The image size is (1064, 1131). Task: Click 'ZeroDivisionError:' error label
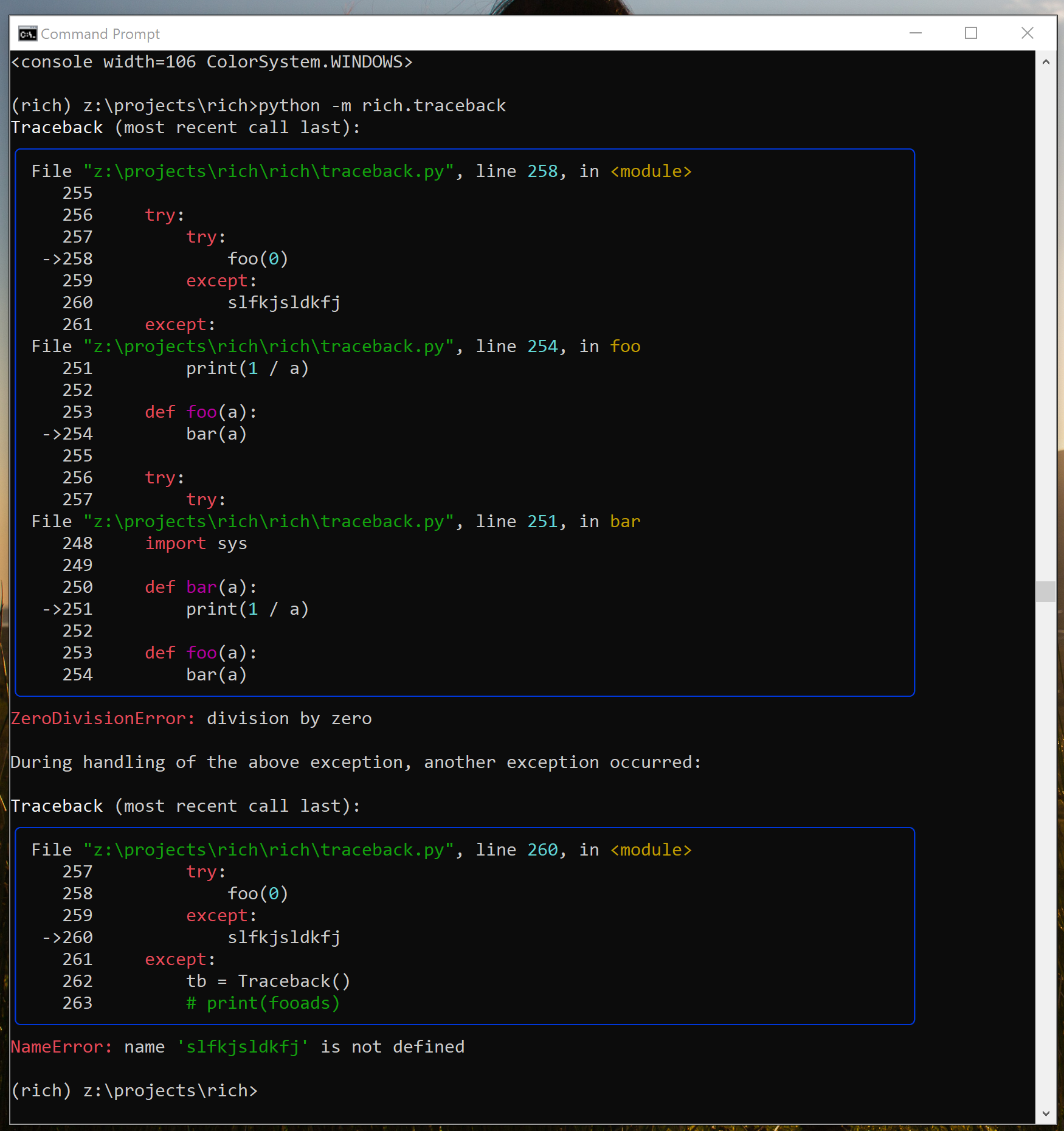pos(103,719)
